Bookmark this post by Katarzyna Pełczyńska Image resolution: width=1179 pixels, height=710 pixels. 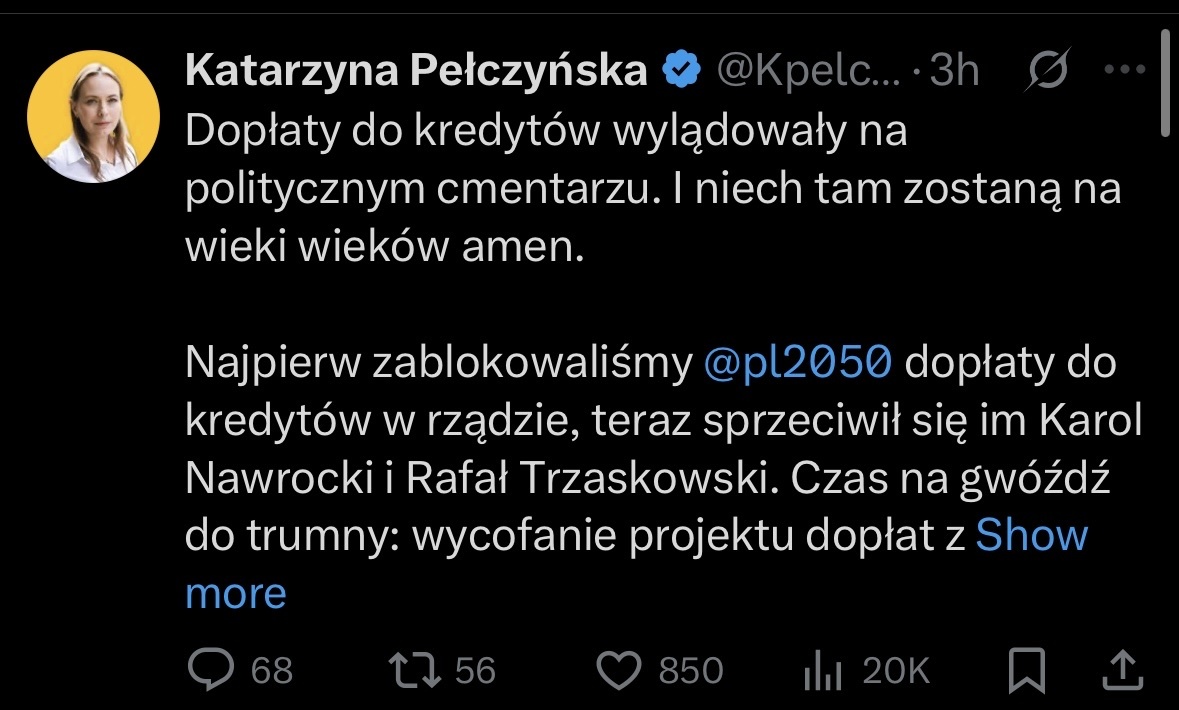click(x=1026, y=670)
